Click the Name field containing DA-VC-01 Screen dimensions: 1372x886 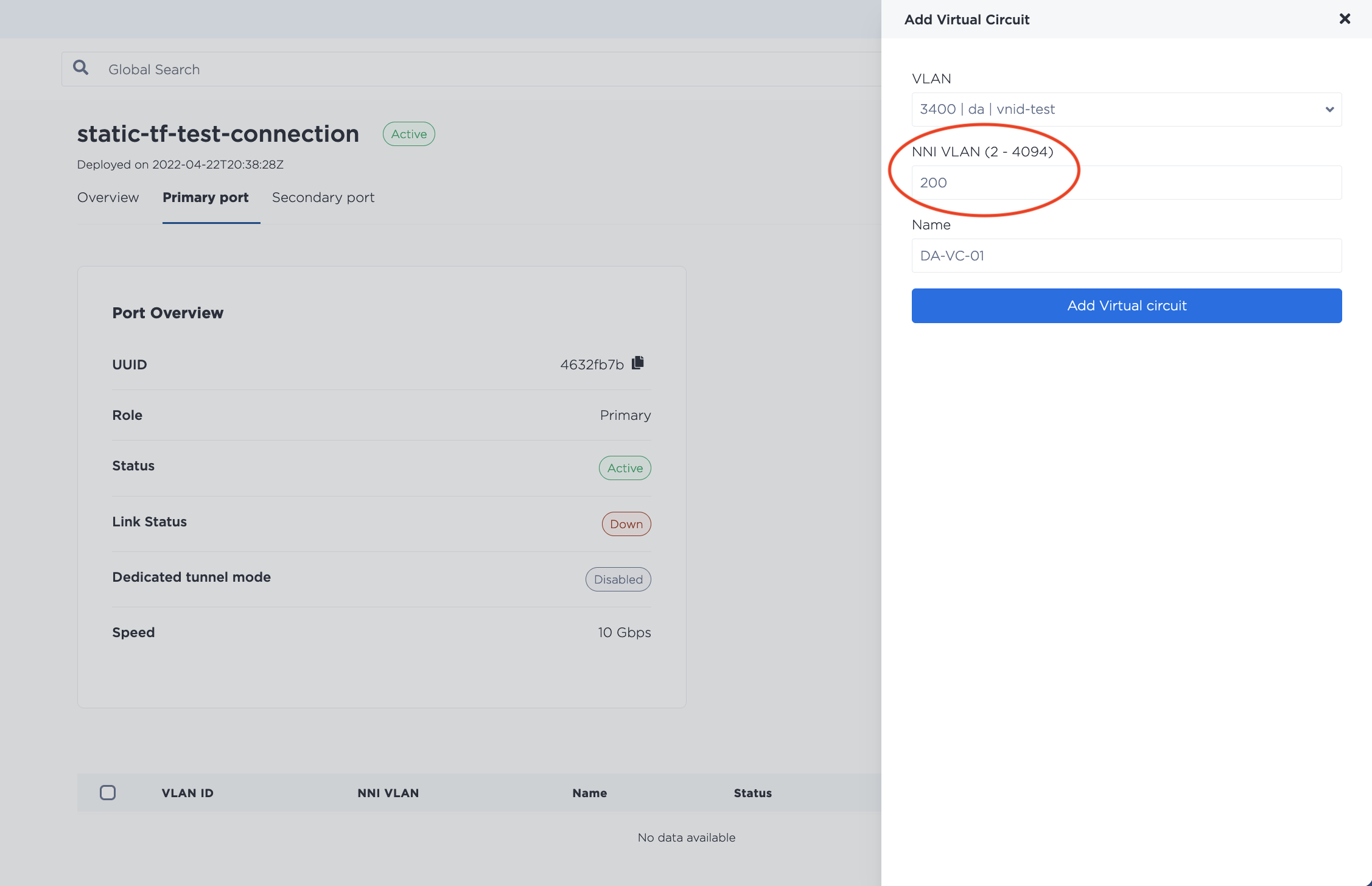click(1126, 256)
